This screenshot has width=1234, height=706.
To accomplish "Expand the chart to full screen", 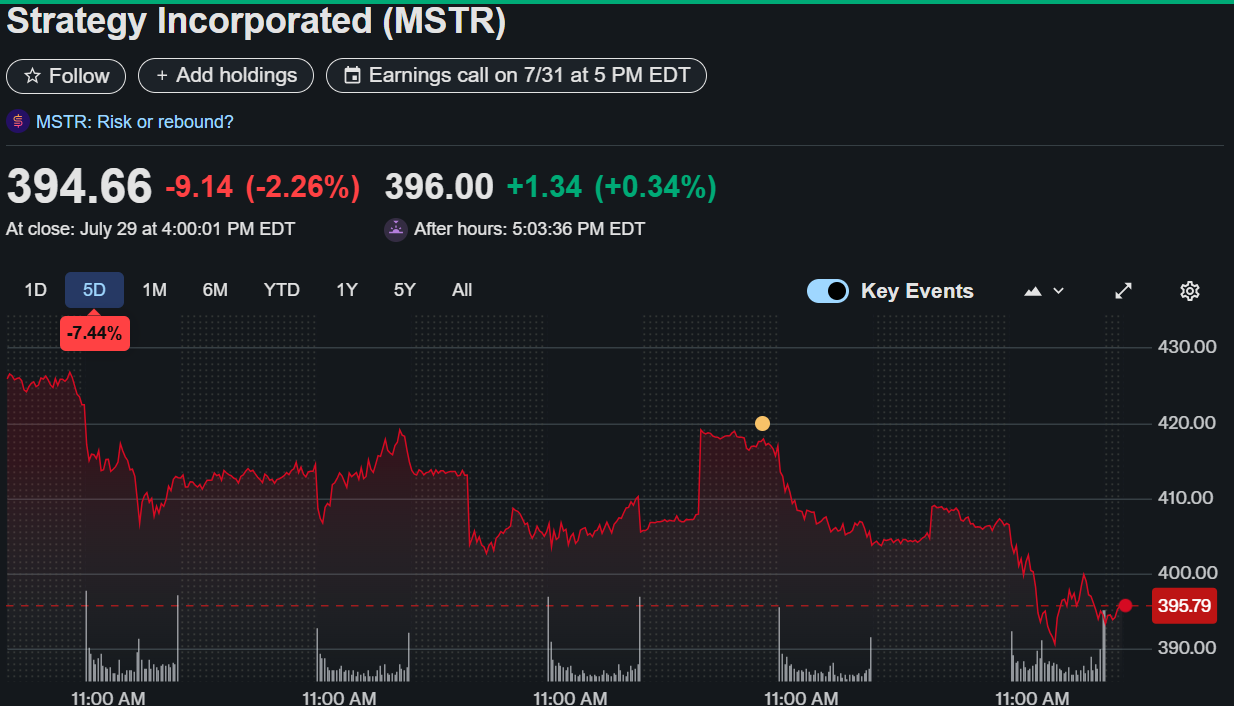I will (1123, 291).
